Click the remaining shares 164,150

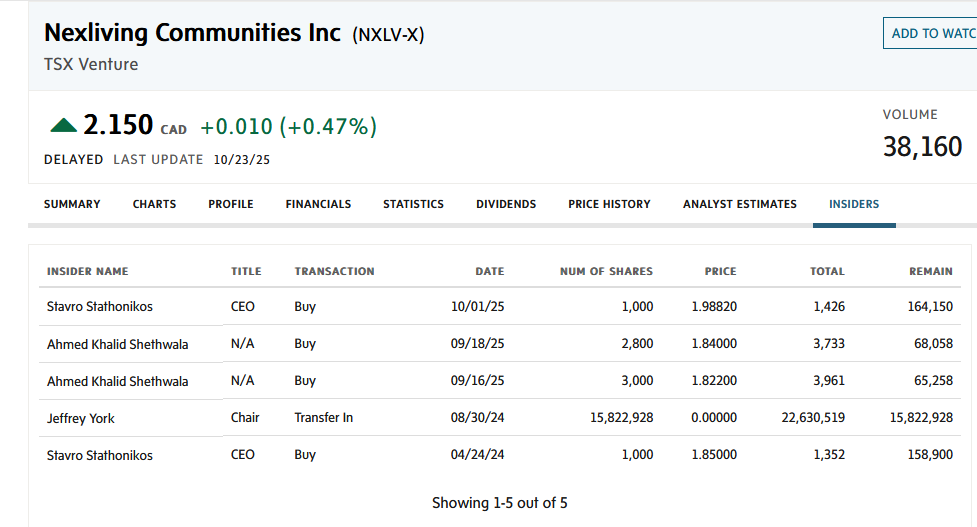click(930, 306)
